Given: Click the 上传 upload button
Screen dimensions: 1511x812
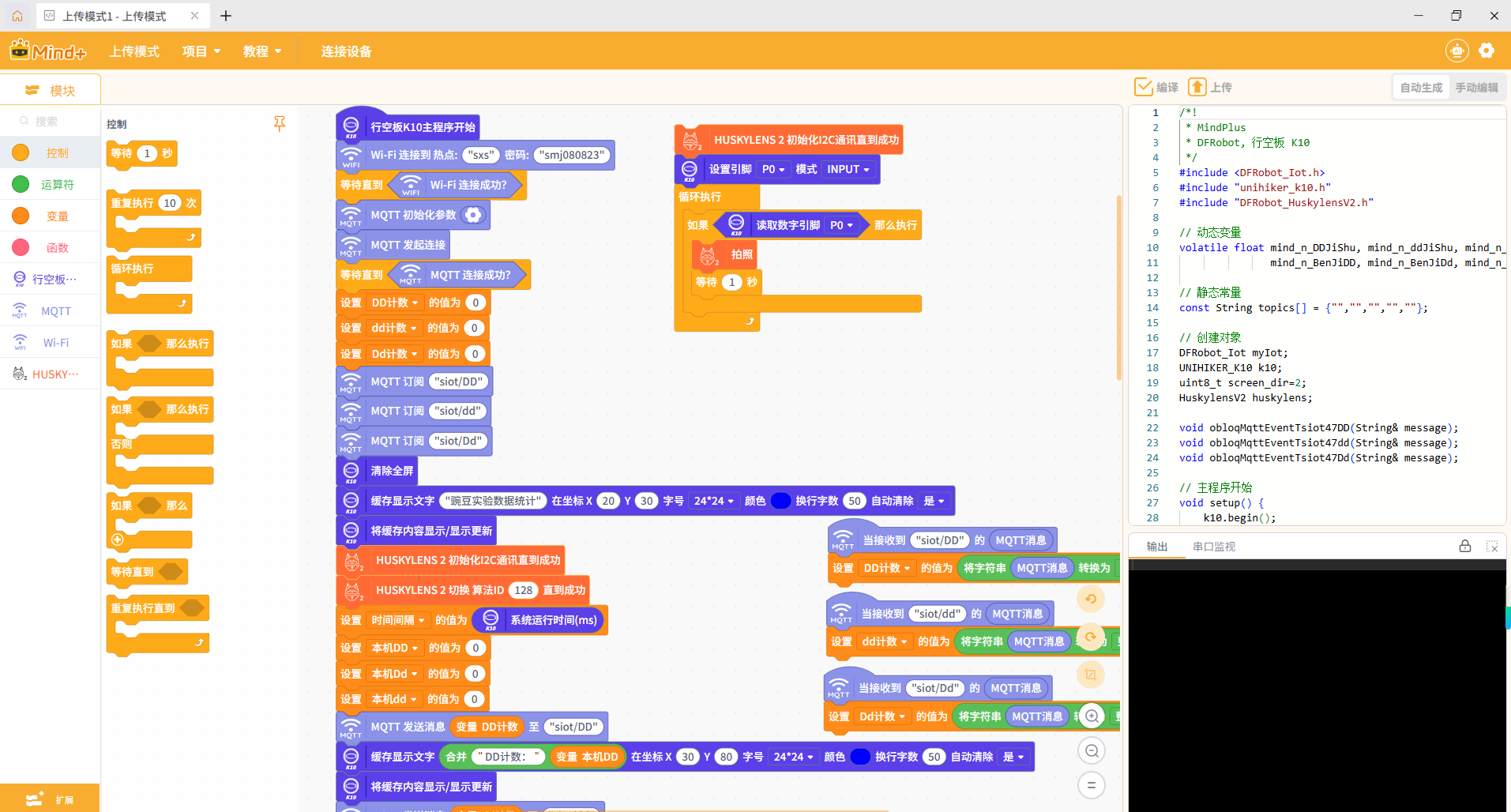Looking at the screenshot, I should [1210, 88].
